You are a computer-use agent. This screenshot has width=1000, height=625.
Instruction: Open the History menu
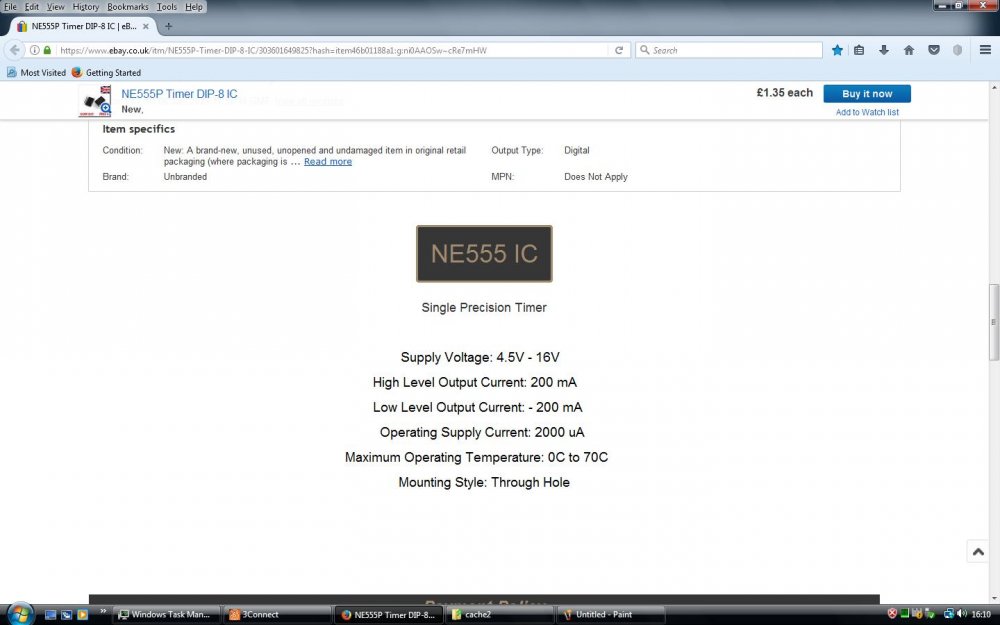[x=85, y=7]
